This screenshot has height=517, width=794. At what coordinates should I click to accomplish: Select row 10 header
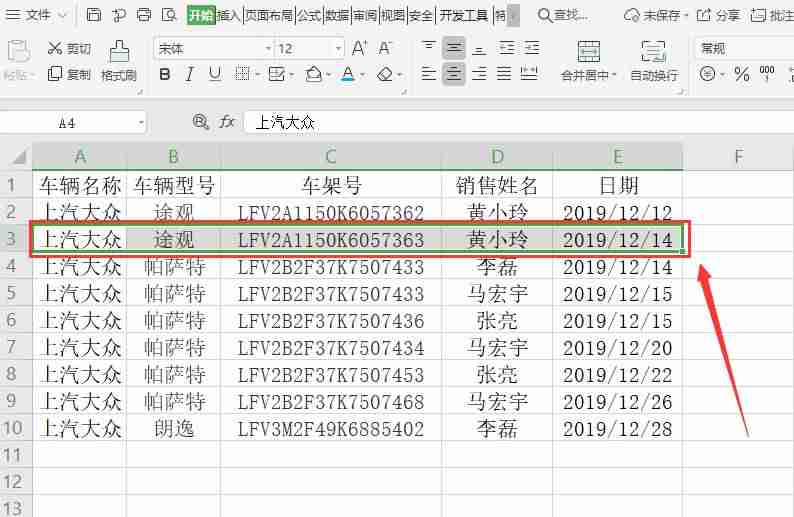pos(14,428)
